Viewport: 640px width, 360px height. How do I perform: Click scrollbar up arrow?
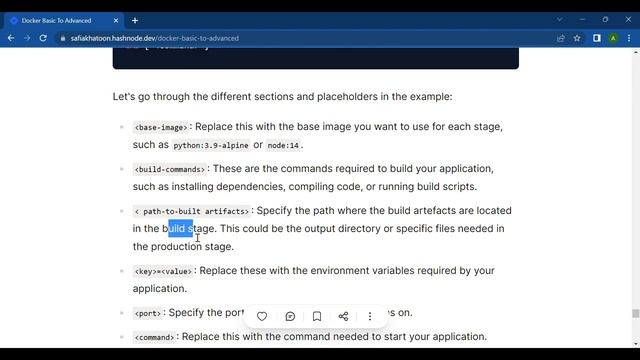coord(636,52)
